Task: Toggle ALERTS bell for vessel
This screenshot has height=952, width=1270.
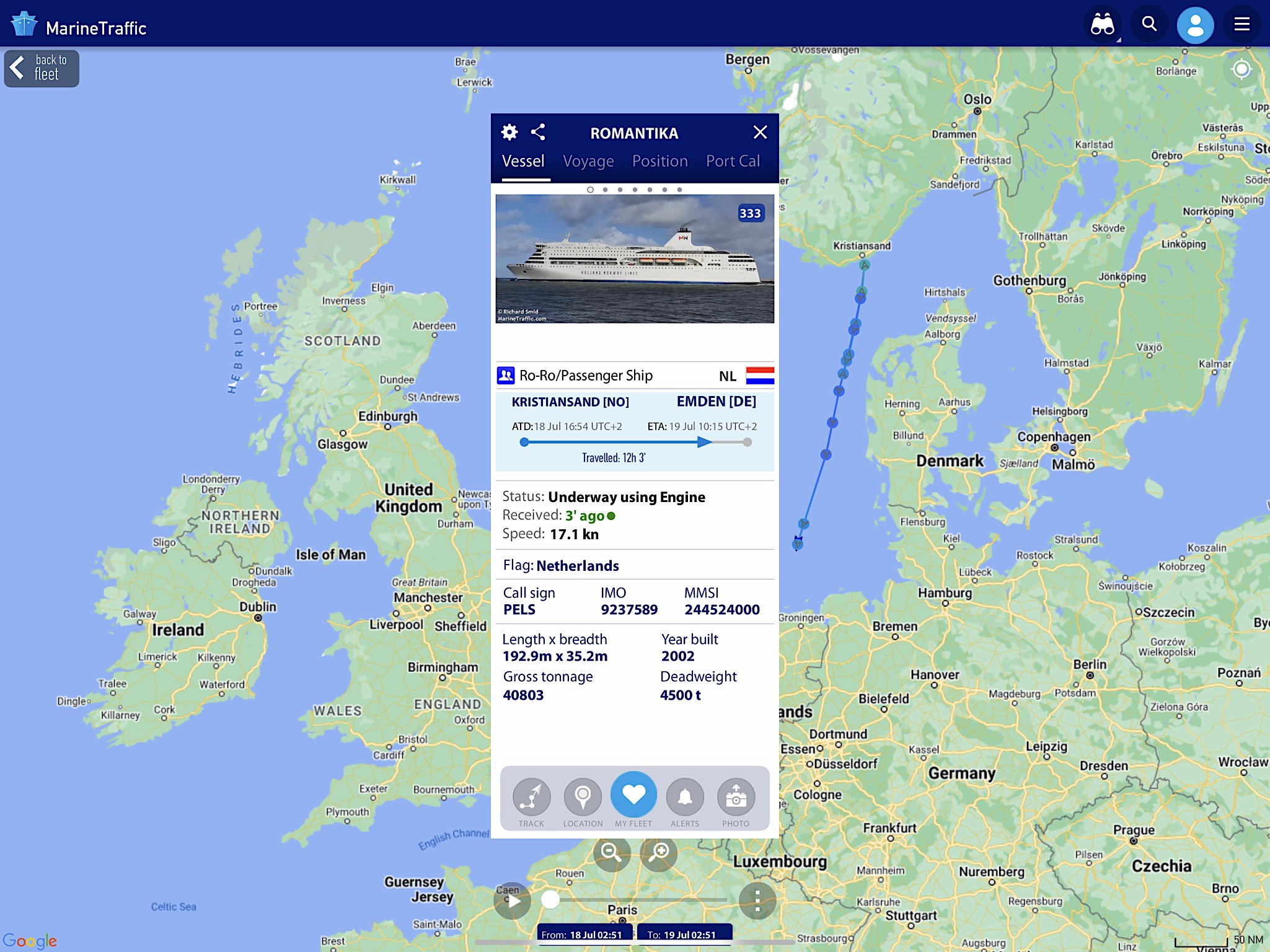Action: point(685,796)
